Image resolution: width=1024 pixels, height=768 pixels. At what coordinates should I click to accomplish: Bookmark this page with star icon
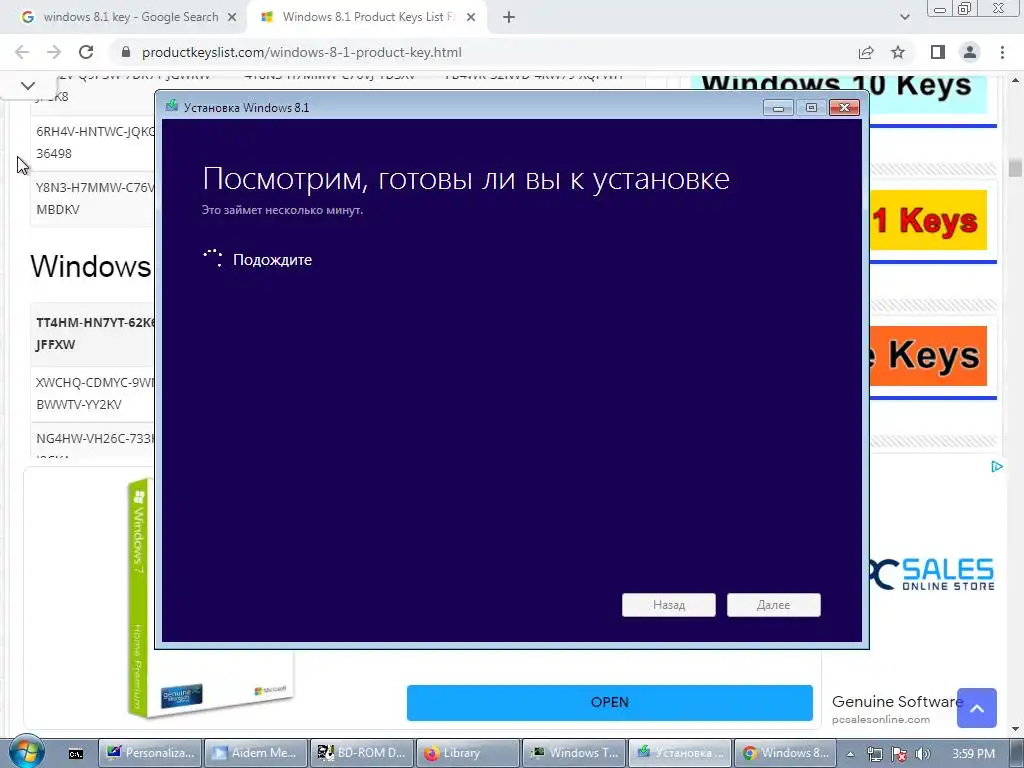click(x=898, y=52)
